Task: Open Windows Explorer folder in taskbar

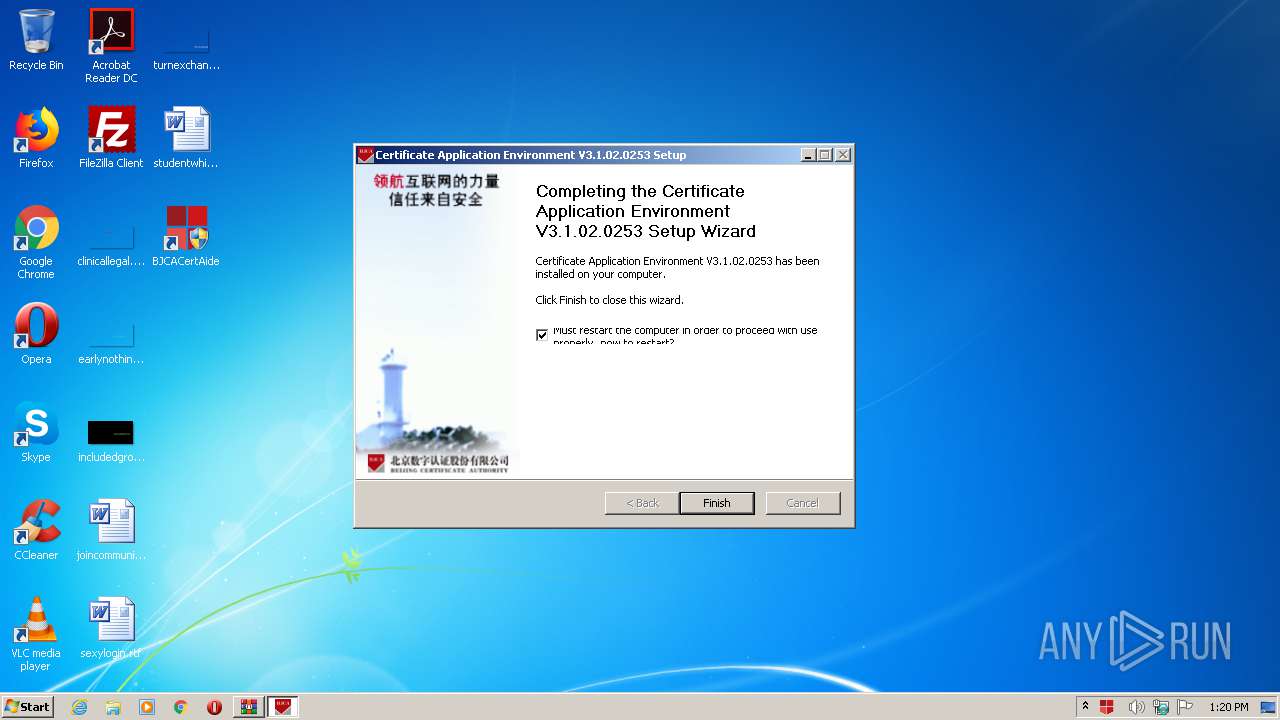Action: coord(113,707)
